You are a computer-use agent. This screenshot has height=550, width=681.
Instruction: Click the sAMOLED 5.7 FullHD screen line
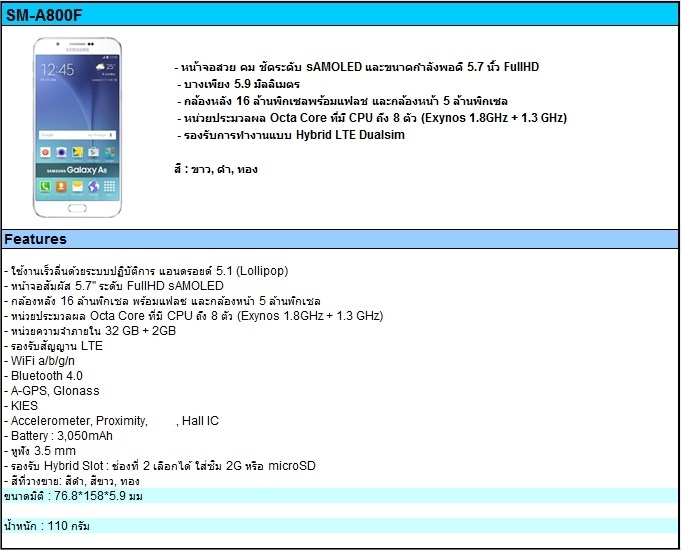coord(357,67)
